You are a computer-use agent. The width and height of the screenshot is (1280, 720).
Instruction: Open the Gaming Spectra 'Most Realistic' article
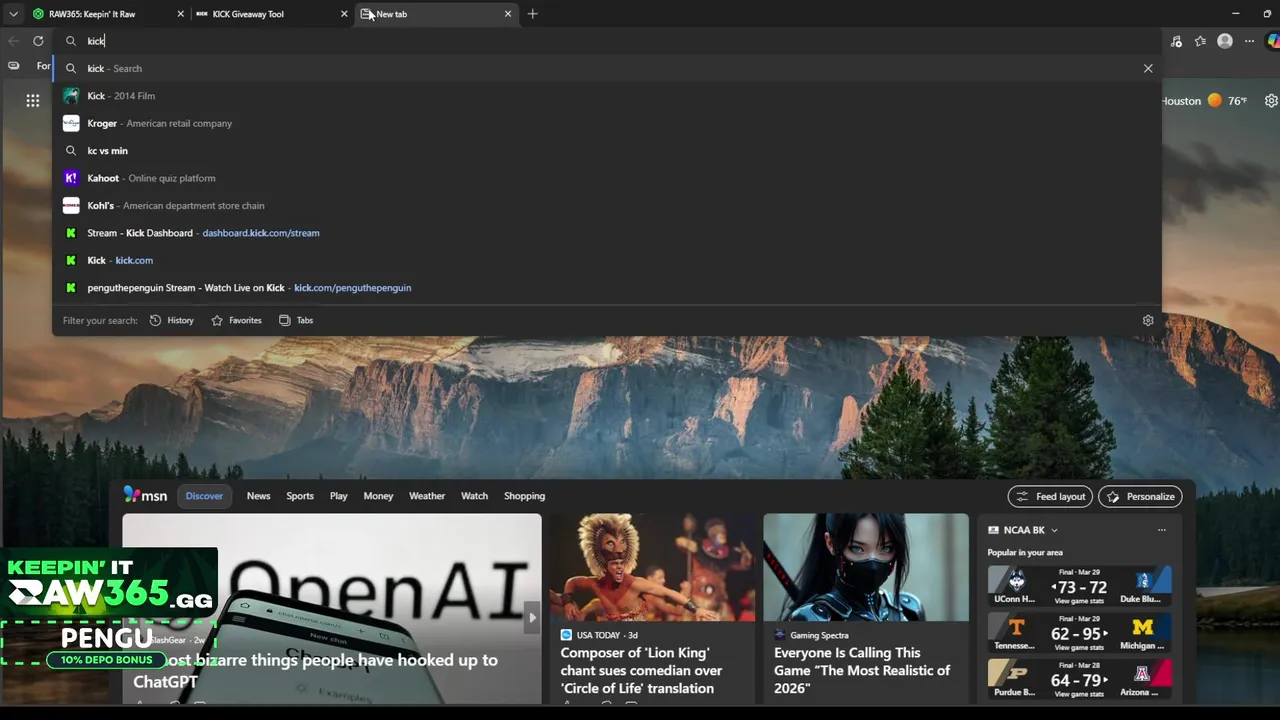[x=866, y=608]
